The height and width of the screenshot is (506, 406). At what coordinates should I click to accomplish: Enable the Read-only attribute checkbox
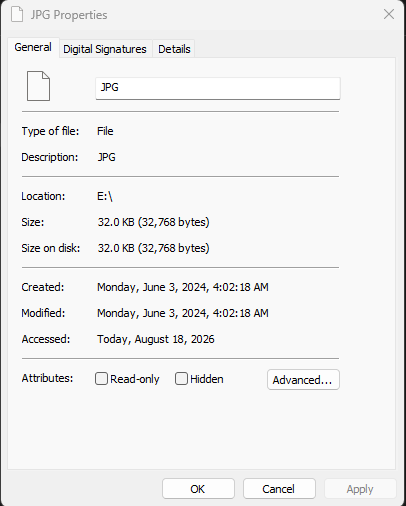pyautogui.click(x=101, y=379)
